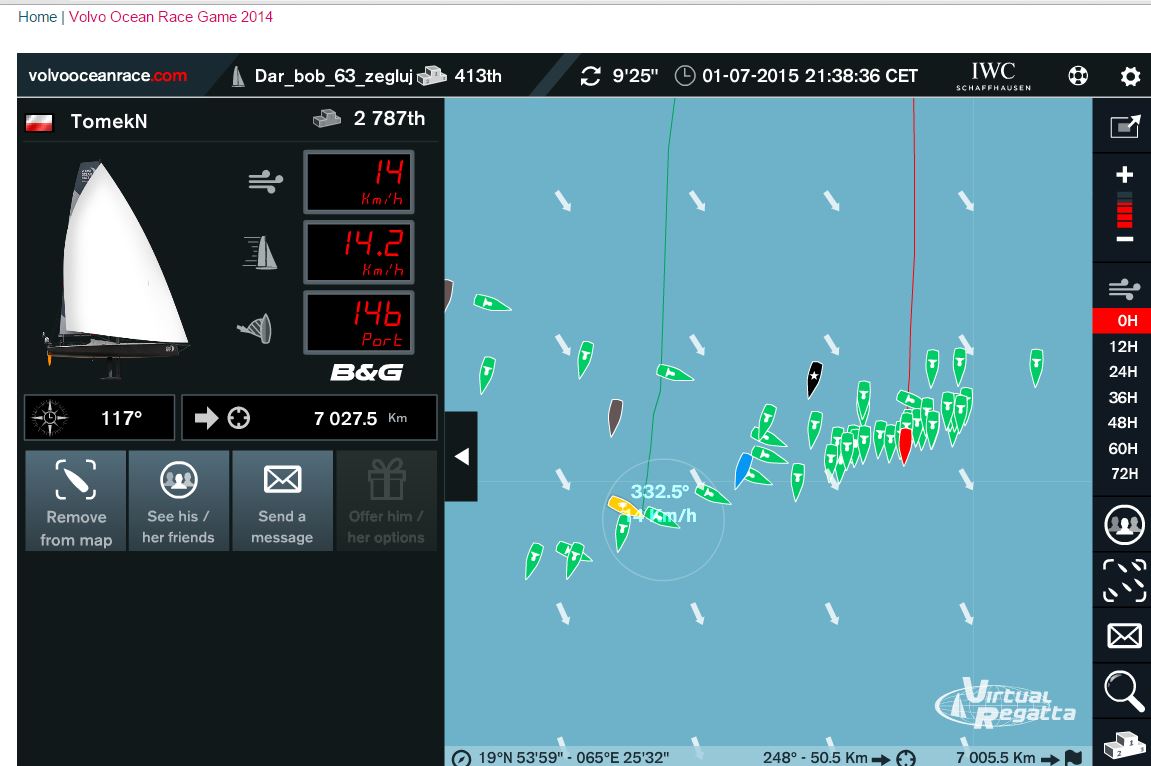Click the 2 787th ranking of TomekN

tap(389, 118)
